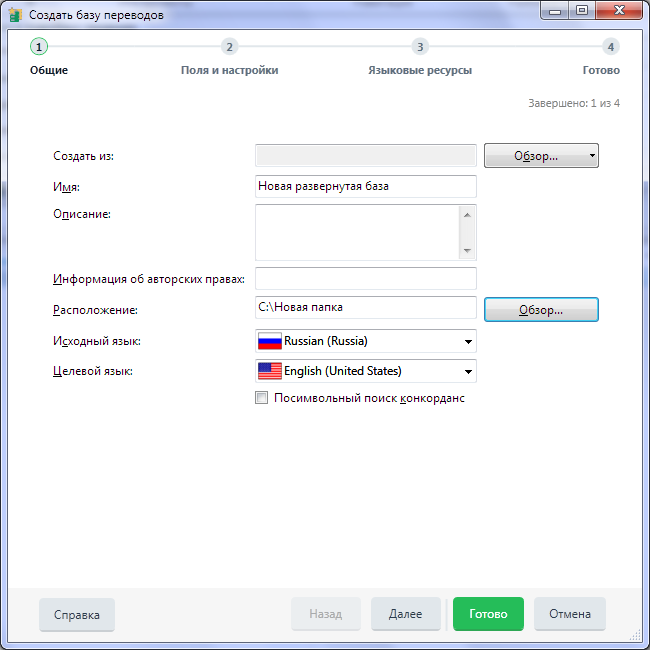Image resolution: width=650 pixels, height=650 pixels.
Task: Click the app icon in the title bar
Action: [x=15, y=15]
